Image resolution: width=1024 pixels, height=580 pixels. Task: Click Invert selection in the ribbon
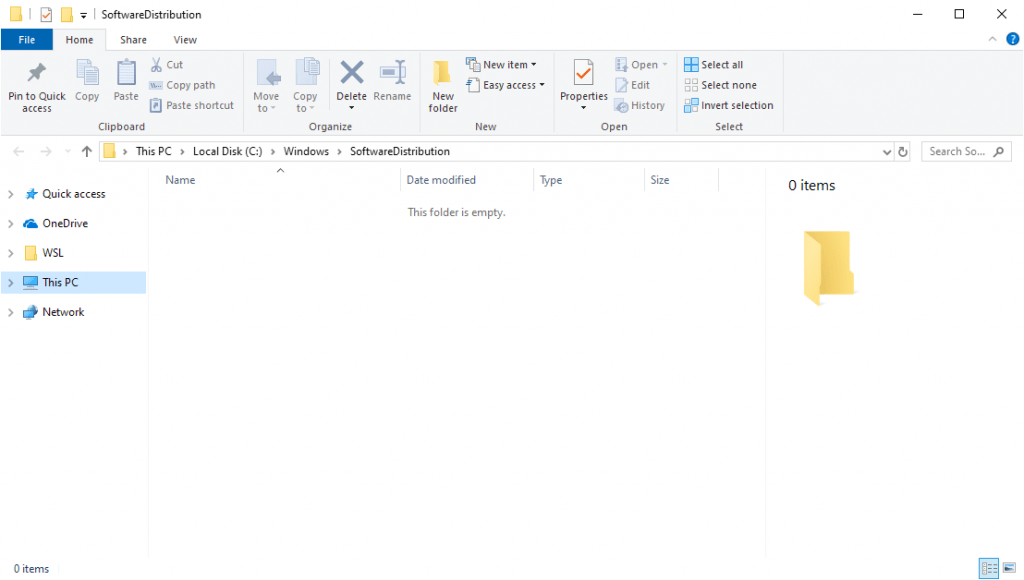pos(729,105)
